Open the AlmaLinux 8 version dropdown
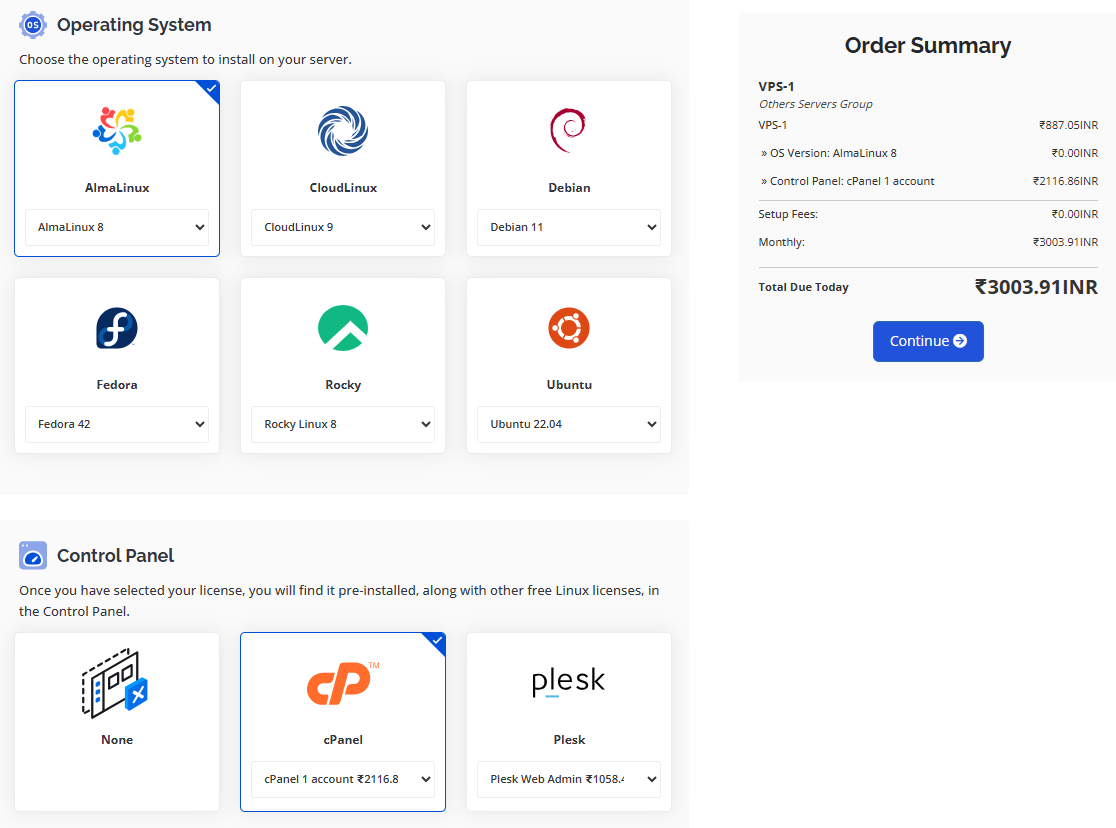The height and width of the screenshot is (828, 1116). click(117, 227)
